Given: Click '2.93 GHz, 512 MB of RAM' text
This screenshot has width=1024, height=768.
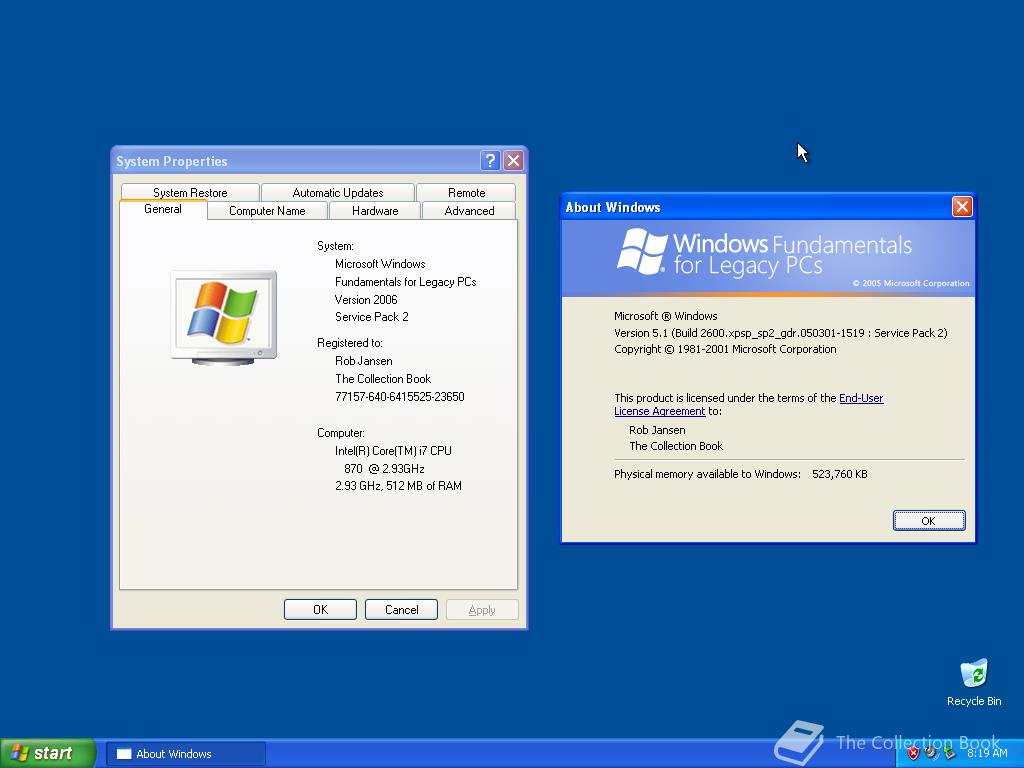Looking at the screenshot, I should click(x=398, y=486).
